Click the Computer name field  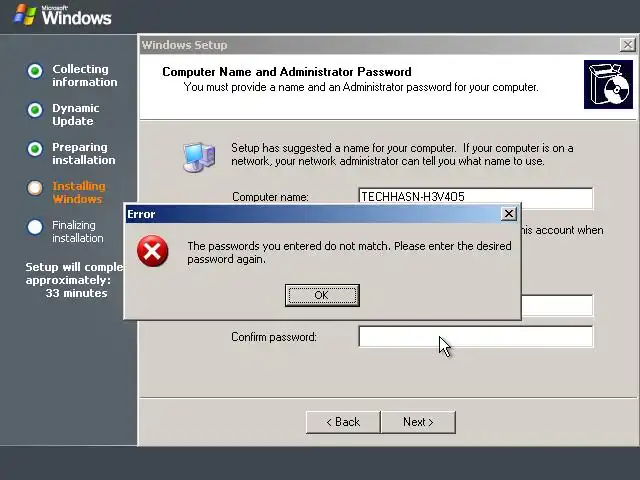[x=476, y=196]
